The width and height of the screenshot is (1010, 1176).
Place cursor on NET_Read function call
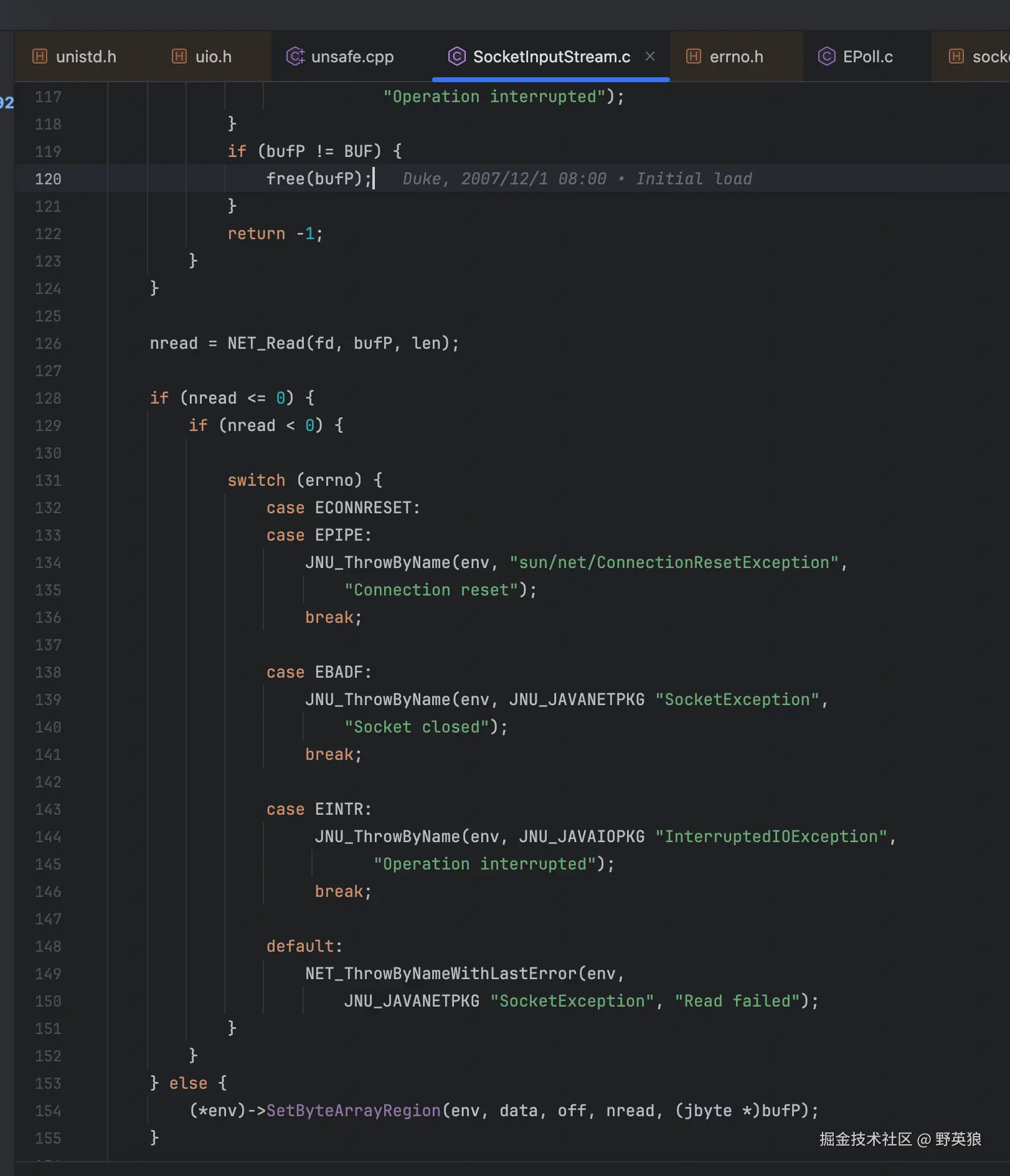pos(266,343)
